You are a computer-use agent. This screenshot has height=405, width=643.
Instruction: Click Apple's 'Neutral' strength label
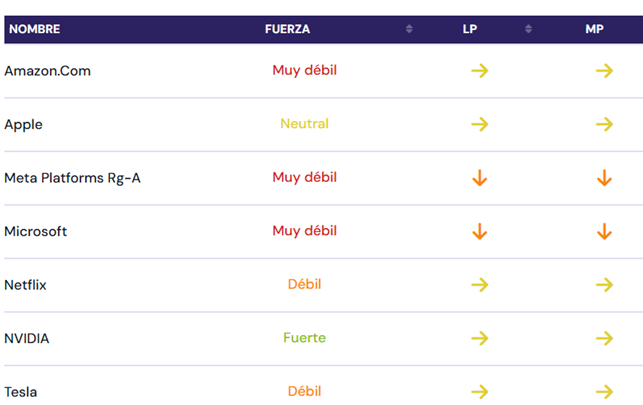click(304, 124)
